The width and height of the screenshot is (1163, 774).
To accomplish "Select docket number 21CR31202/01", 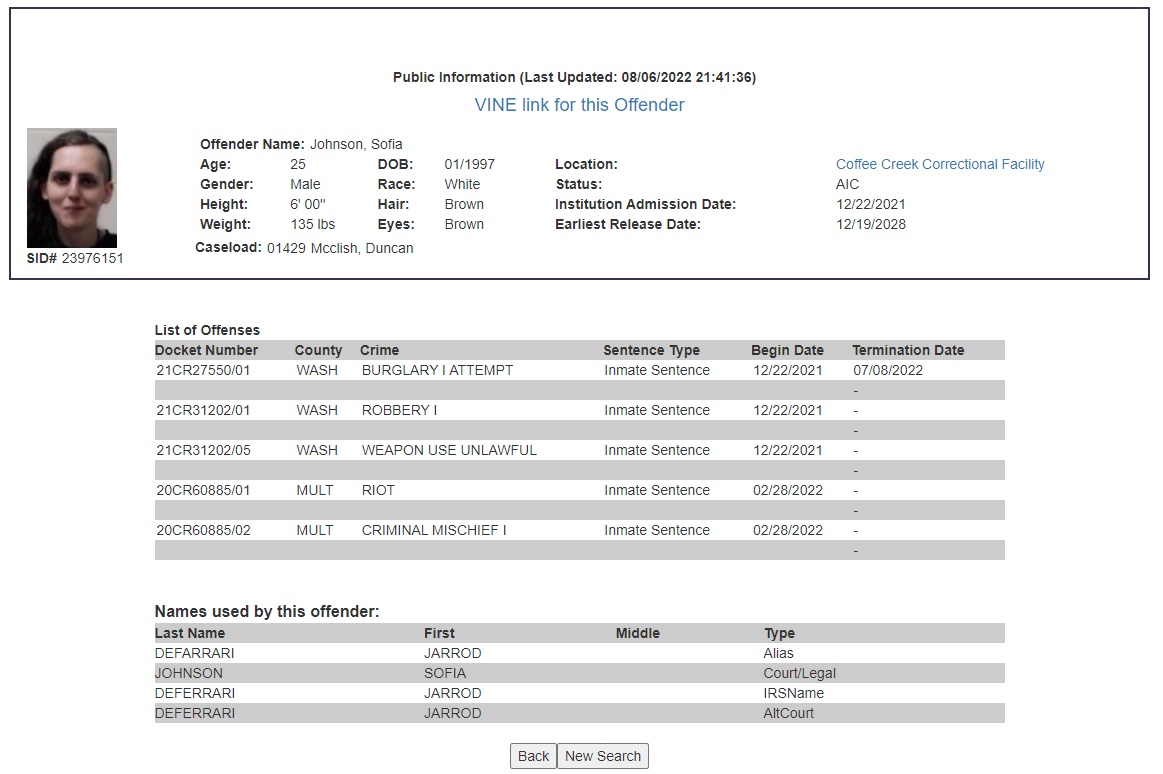I will (x=203, y=410).
